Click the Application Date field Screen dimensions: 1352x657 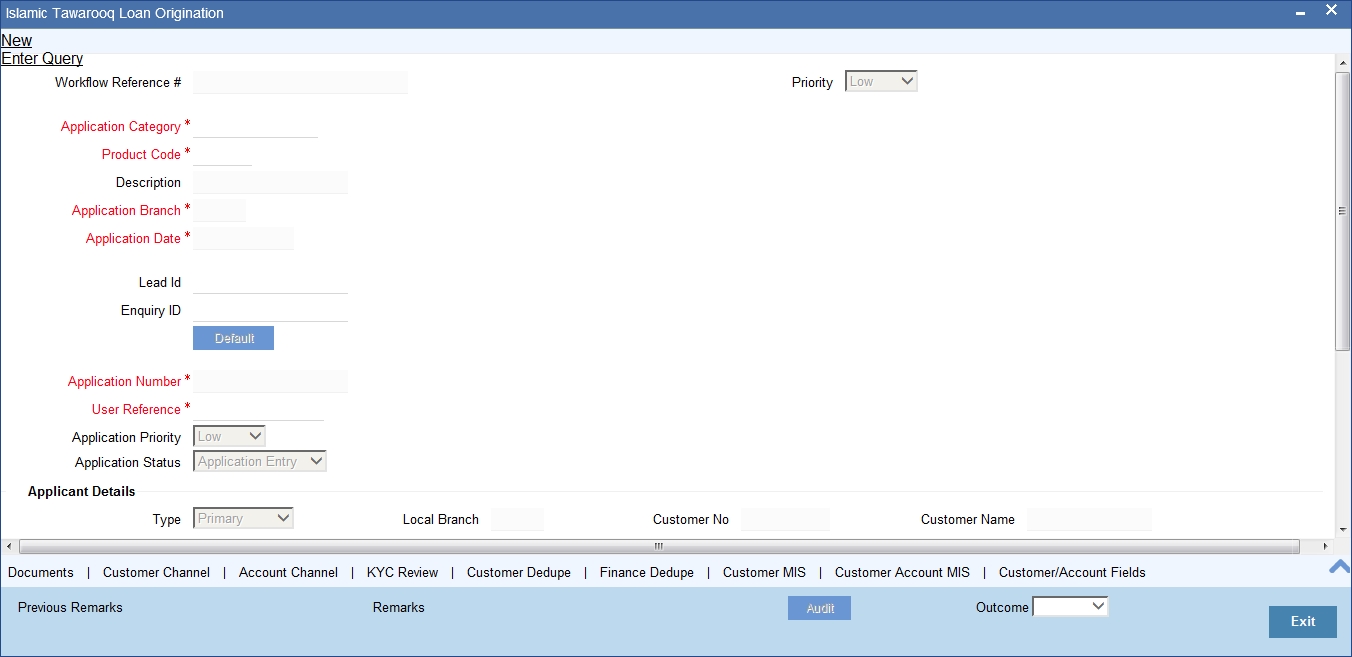point(243,238)
